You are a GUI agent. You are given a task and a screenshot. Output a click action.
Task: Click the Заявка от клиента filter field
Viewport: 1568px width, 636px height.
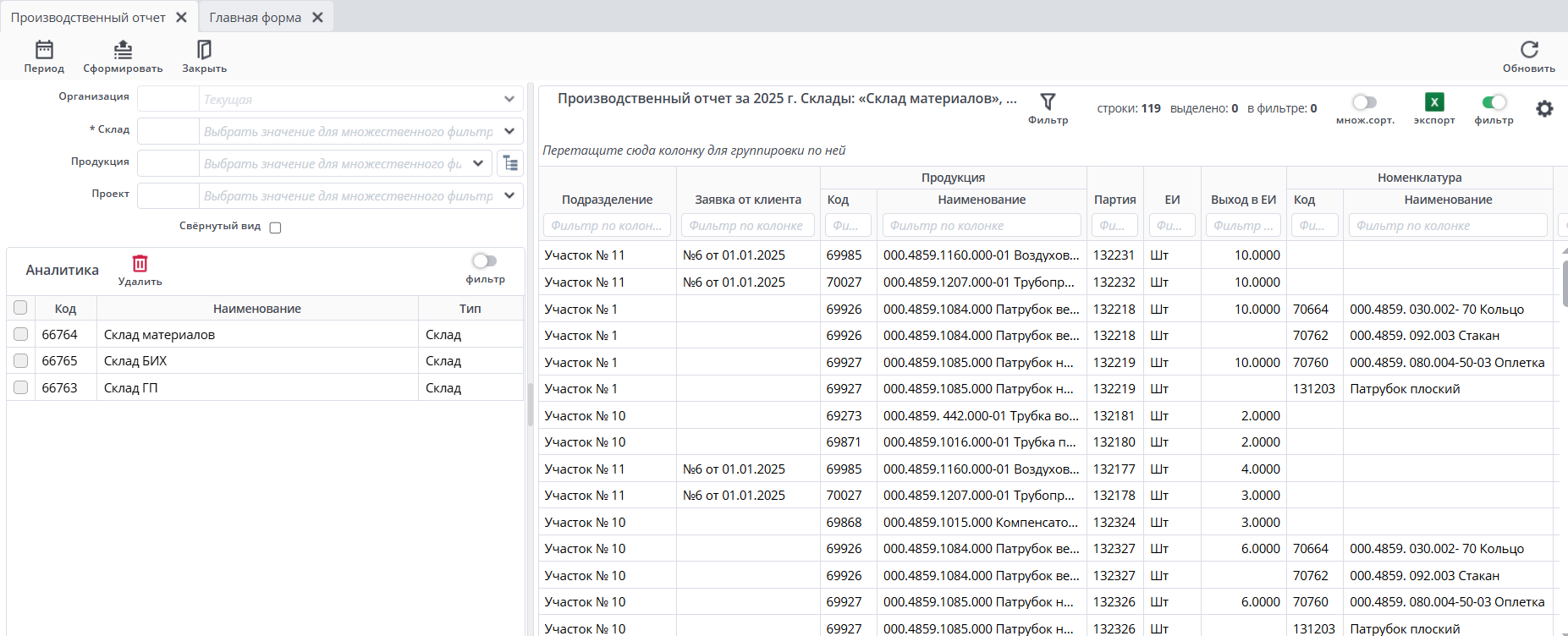pyautogui.click(x=746, y=226)
